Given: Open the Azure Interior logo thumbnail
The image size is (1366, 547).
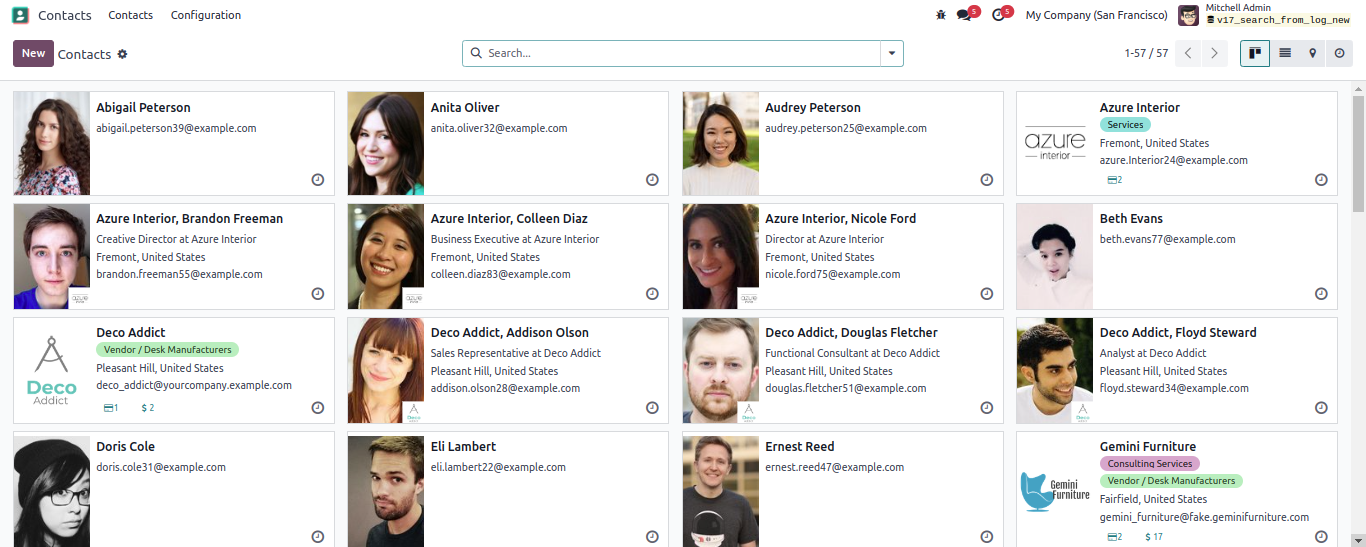Looking at the screenshot, I should (1055, 143).
